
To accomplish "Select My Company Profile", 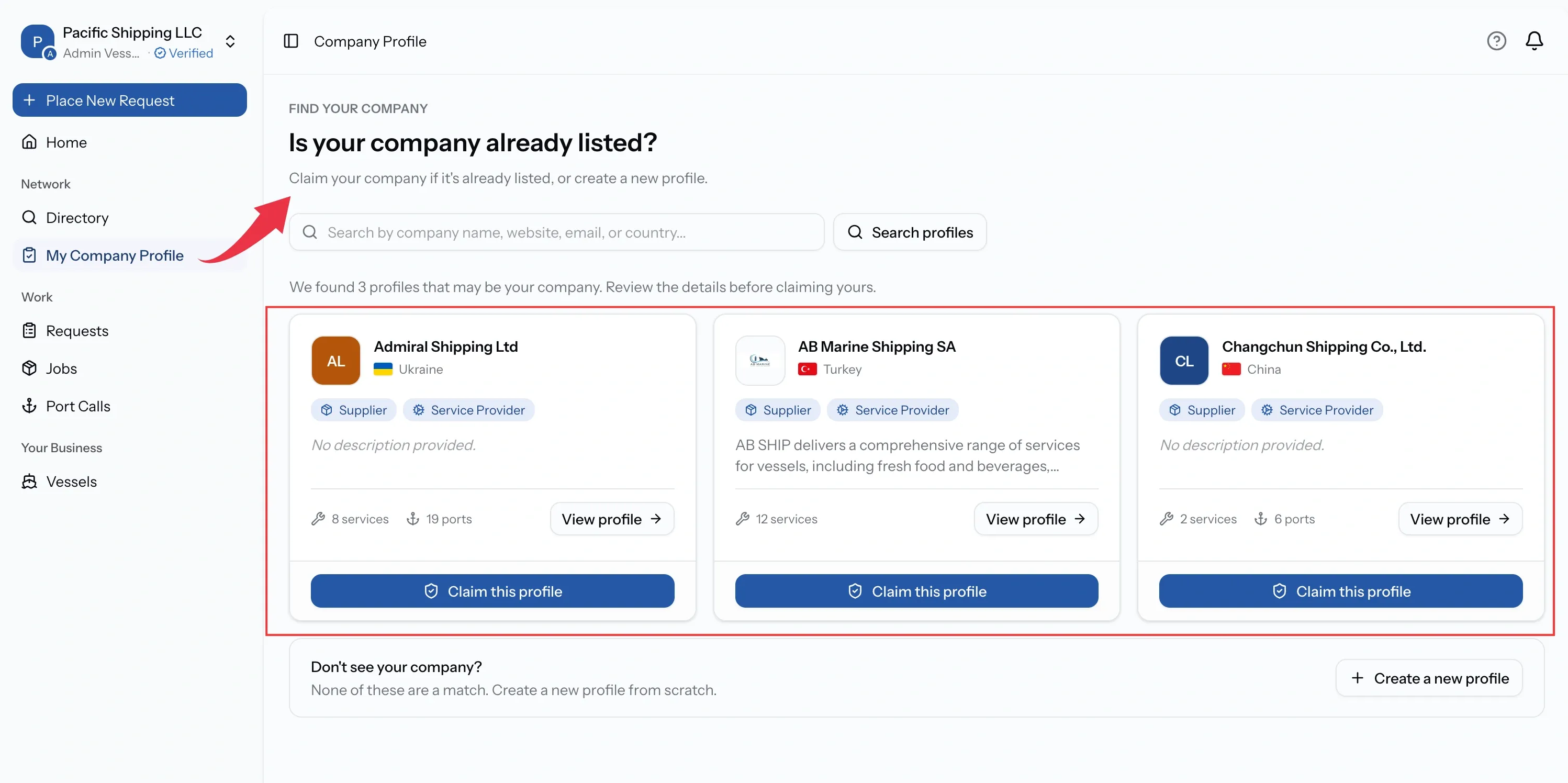I will (130, 255).
